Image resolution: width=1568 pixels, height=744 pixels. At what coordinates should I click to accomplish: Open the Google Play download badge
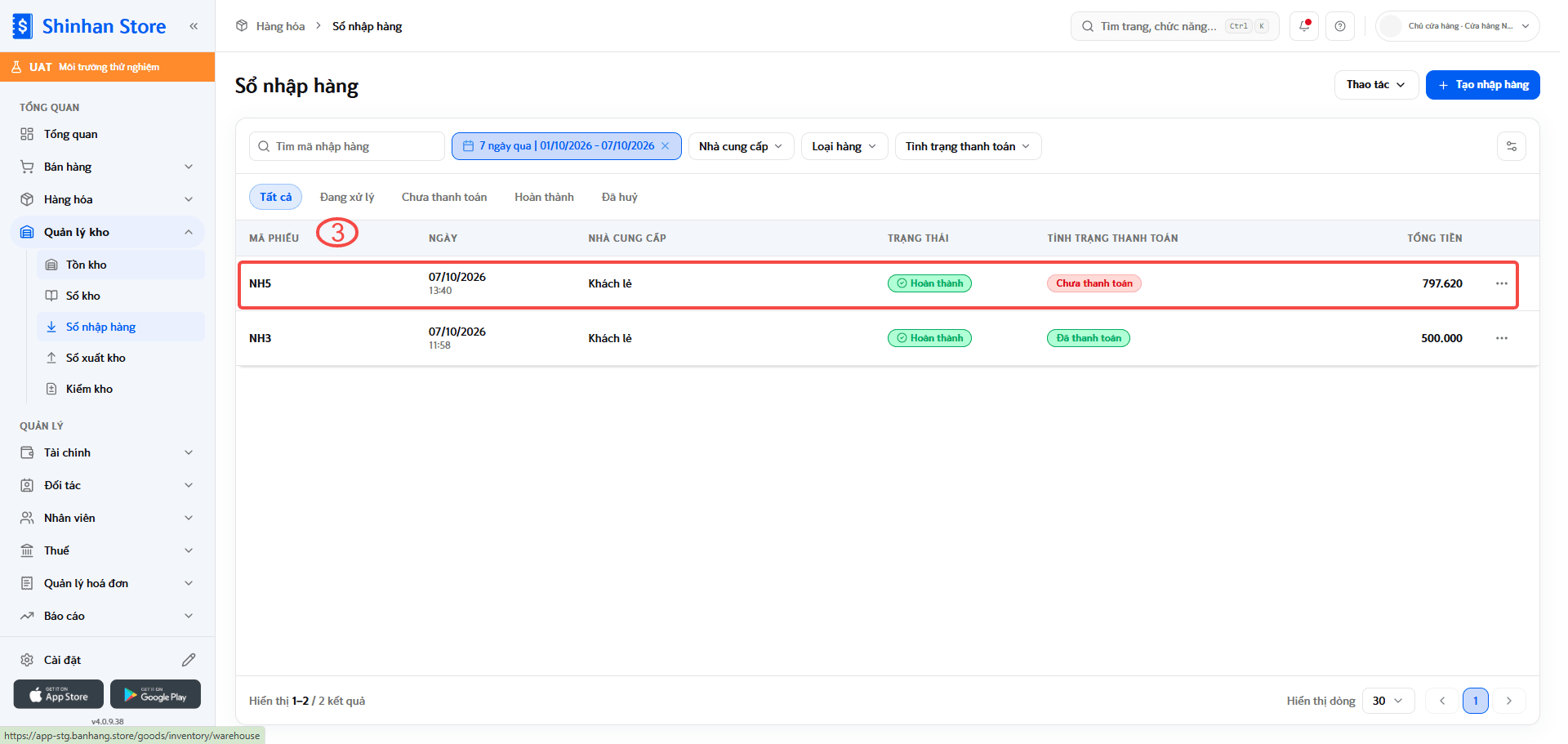click(x=155, y=694)
